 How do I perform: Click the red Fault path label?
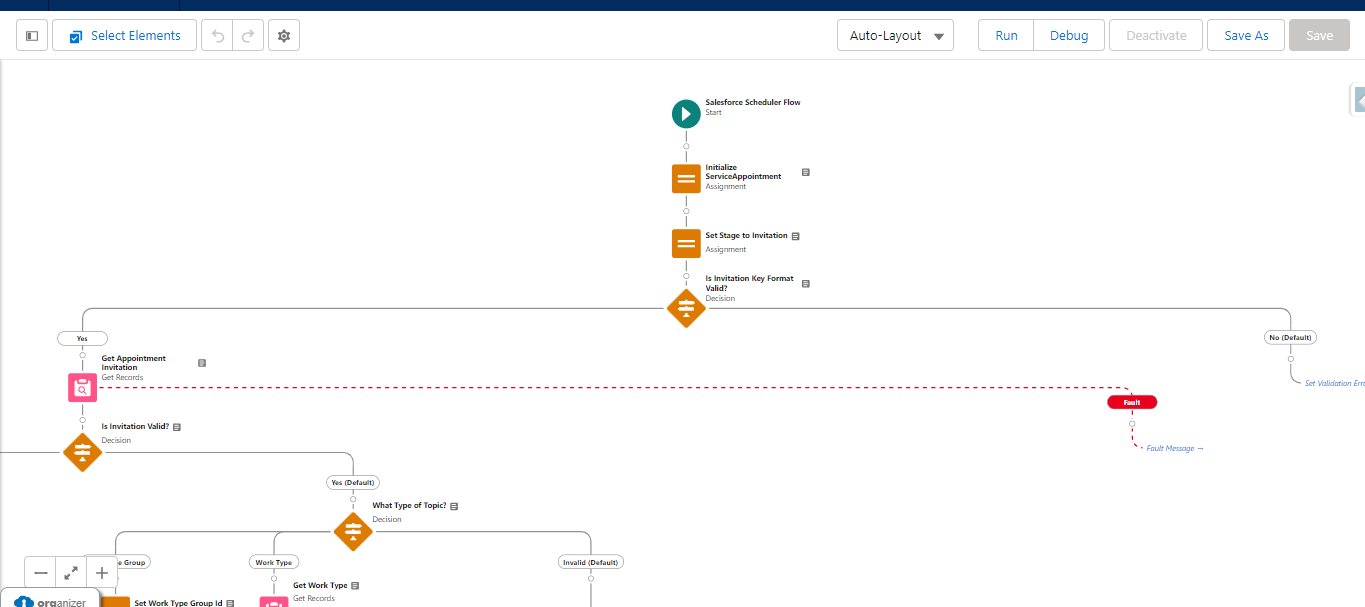[1132, 402]
